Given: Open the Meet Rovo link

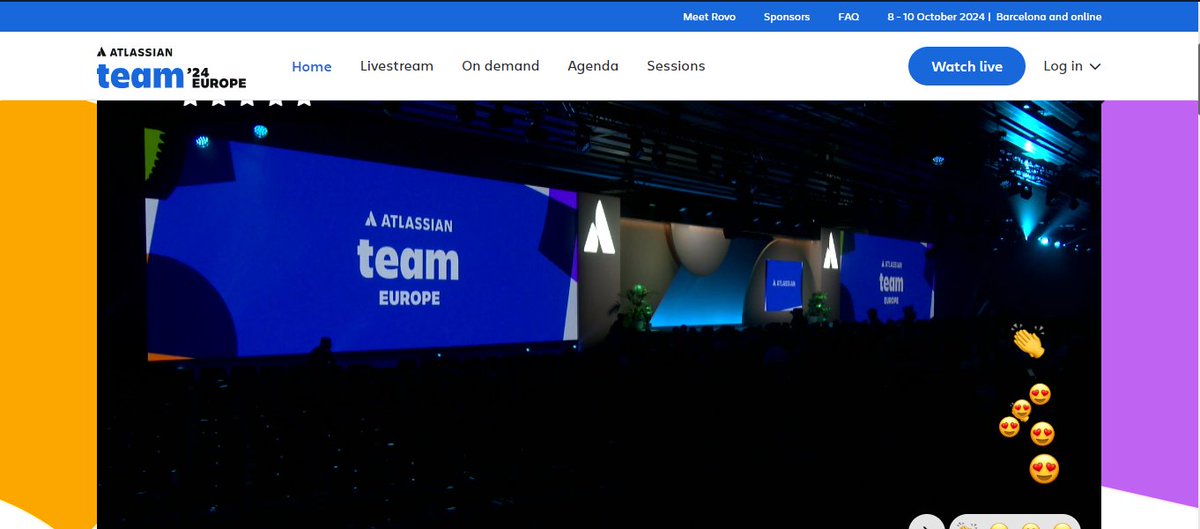Looking at the screenshot, I should click(x=709, y=17).
